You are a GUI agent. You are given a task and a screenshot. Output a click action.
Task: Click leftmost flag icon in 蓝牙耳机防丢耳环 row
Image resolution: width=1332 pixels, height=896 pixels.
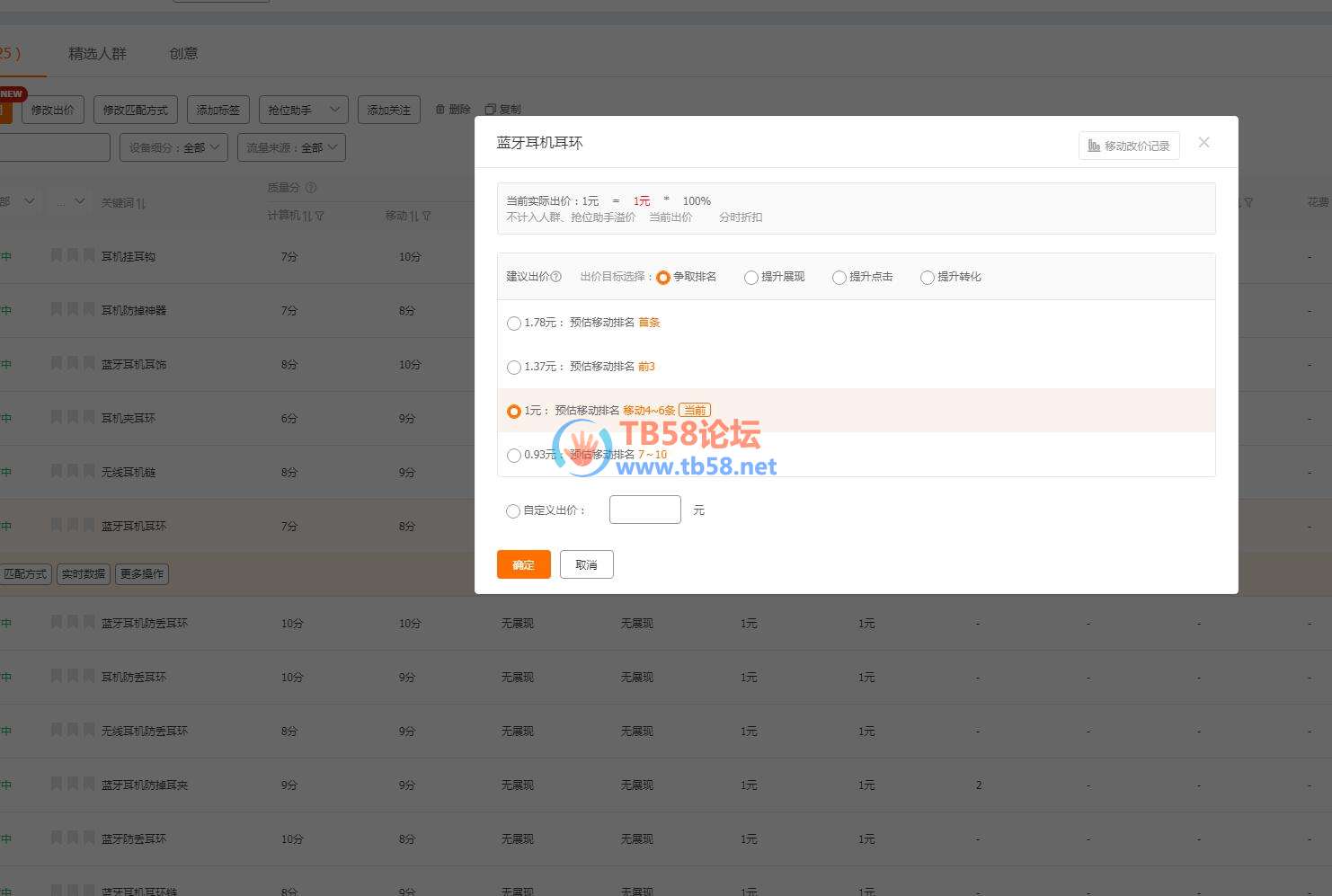click(x=57, y=623)
